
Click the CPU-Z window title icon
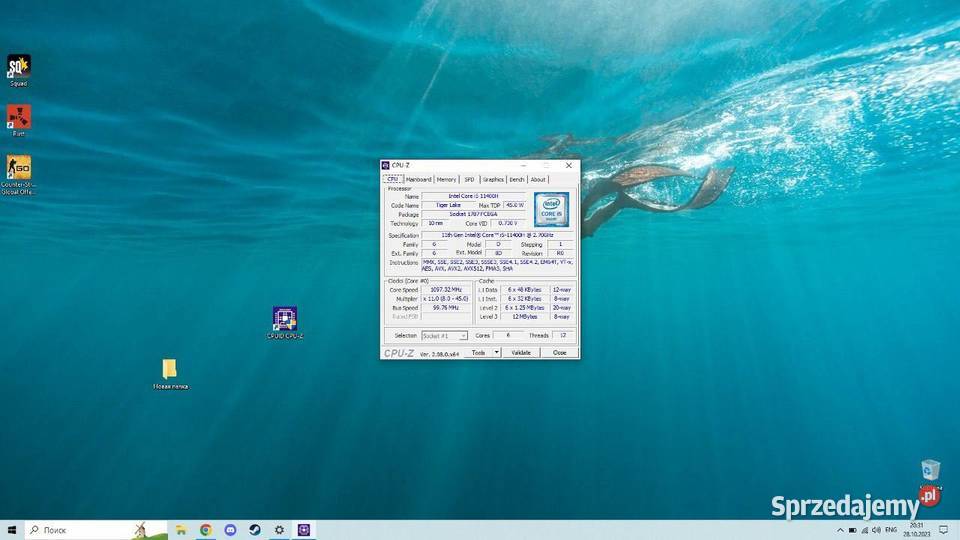[x=385, y=165]
